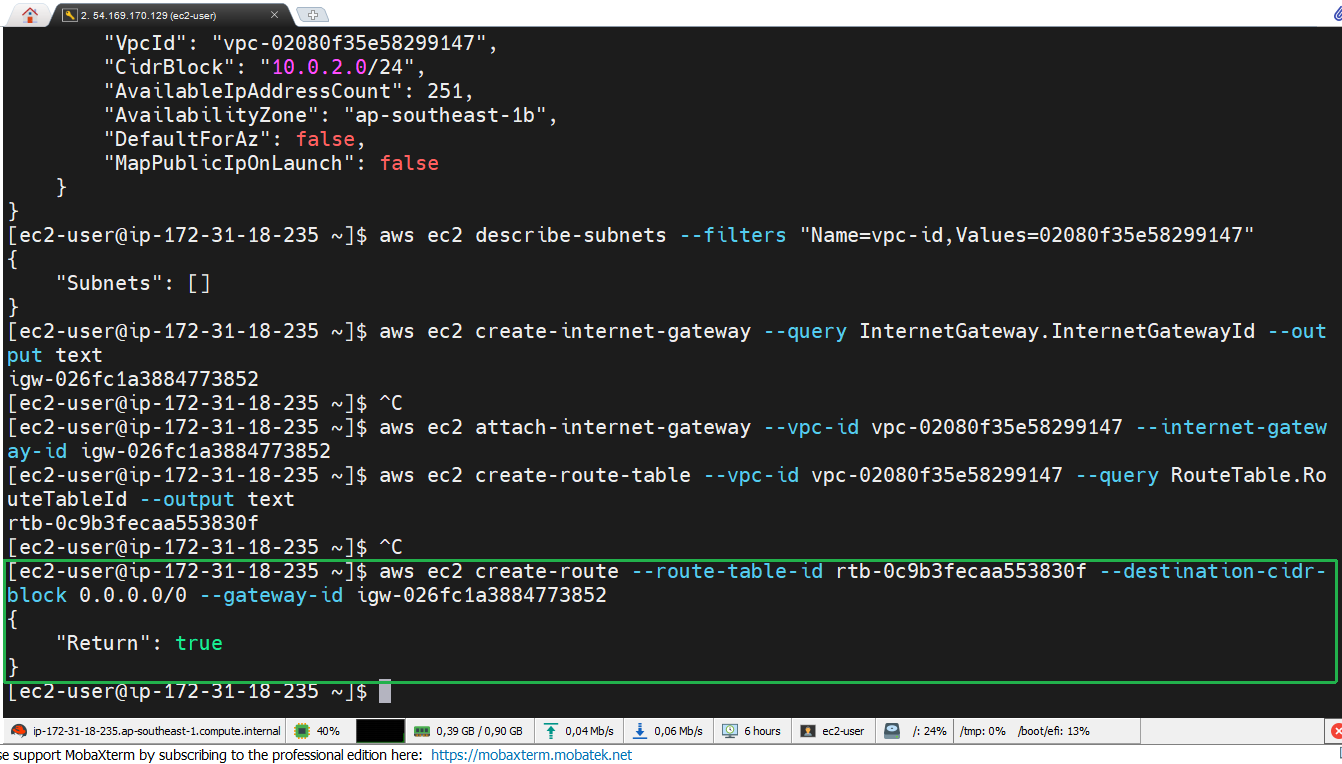Click the '--gateway-id' option text
Viewport: 1342px width, 764px height.
click(x=271, y=595)
